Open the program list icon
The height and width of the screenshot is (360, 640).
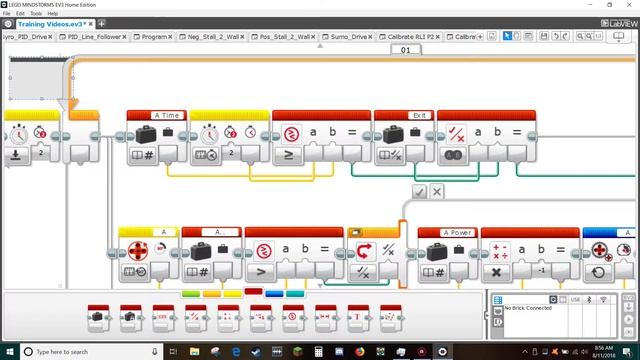click(492, 36)
